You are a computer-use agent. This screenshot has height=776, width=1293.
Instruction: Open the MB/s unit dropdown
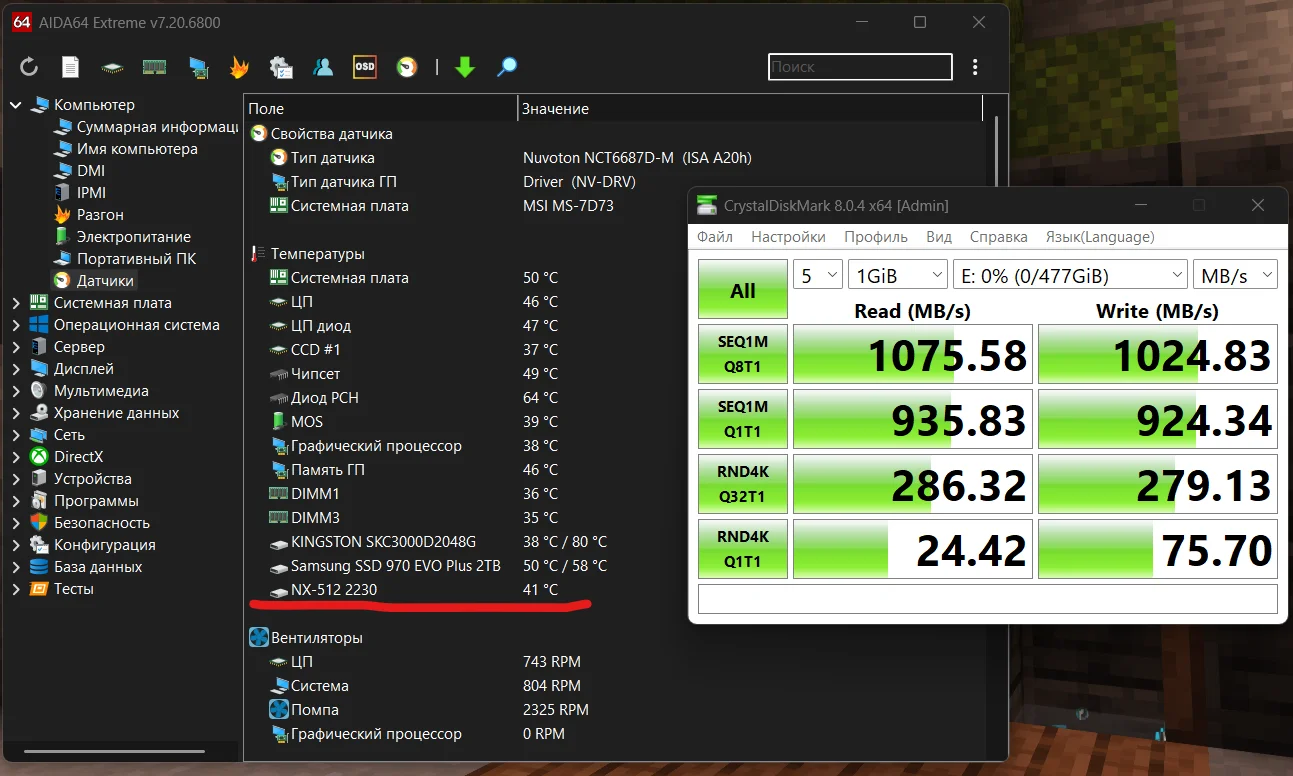click(x=1235, y=275)
